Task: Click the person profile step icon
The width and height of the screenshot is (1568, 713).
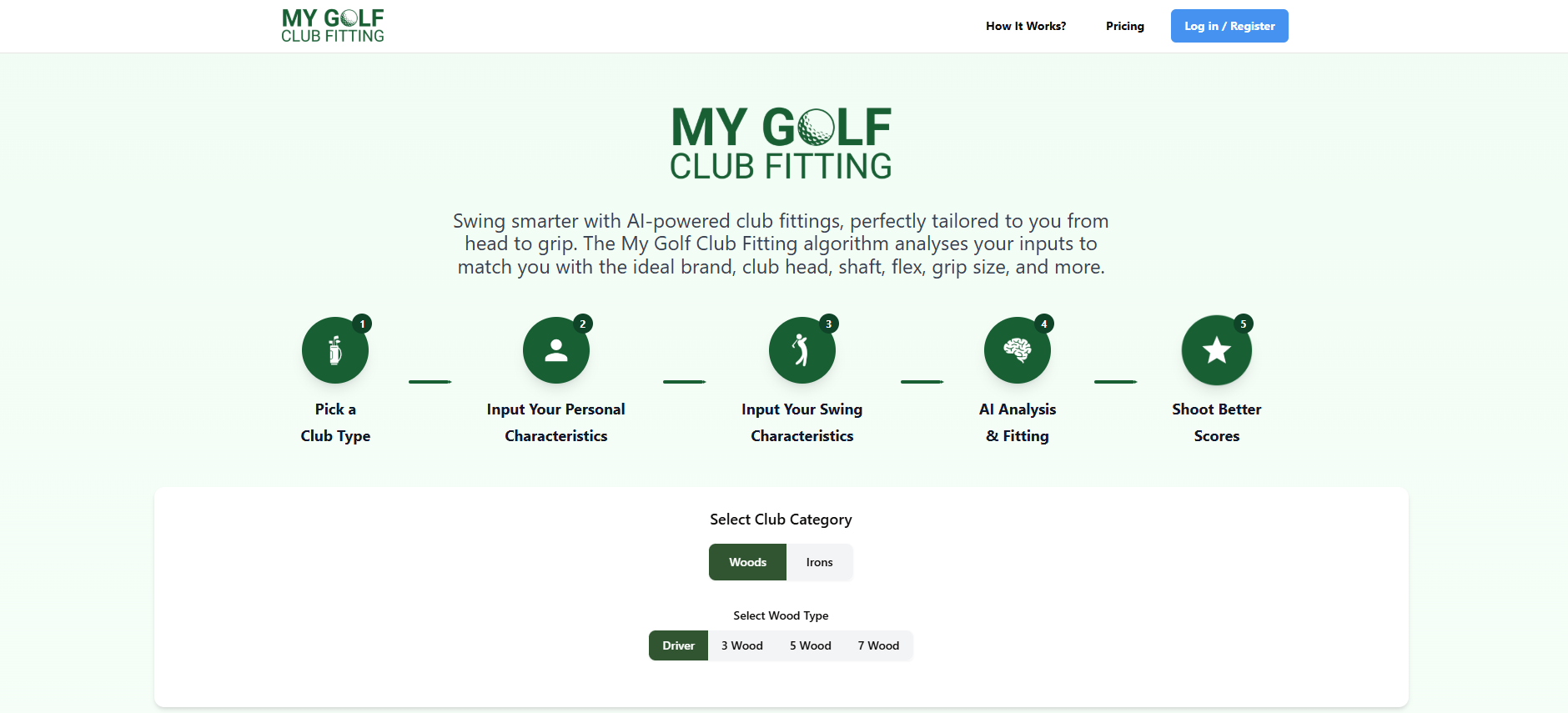Action: click(556, 350)
